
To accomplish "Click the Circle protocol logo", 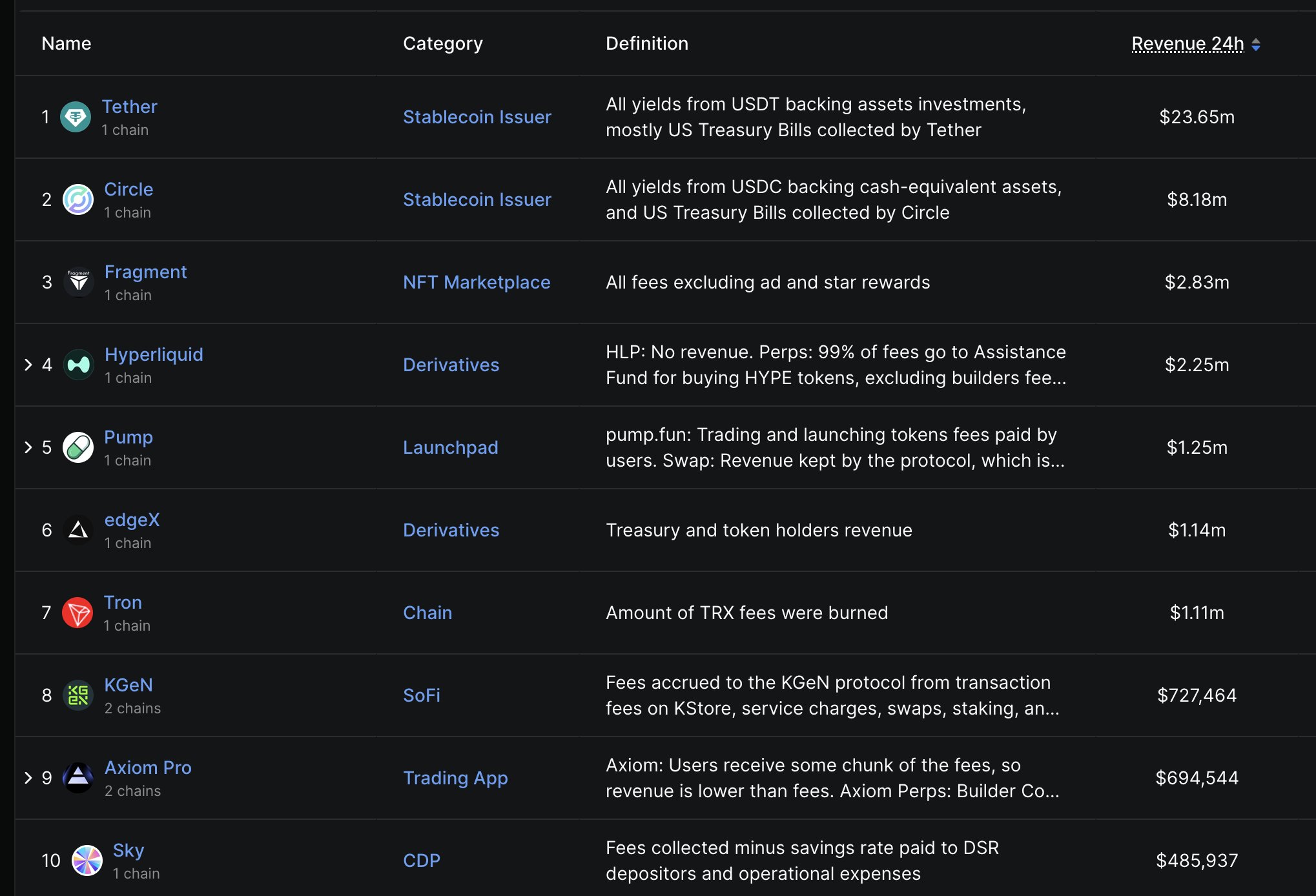I will point(78,199).
